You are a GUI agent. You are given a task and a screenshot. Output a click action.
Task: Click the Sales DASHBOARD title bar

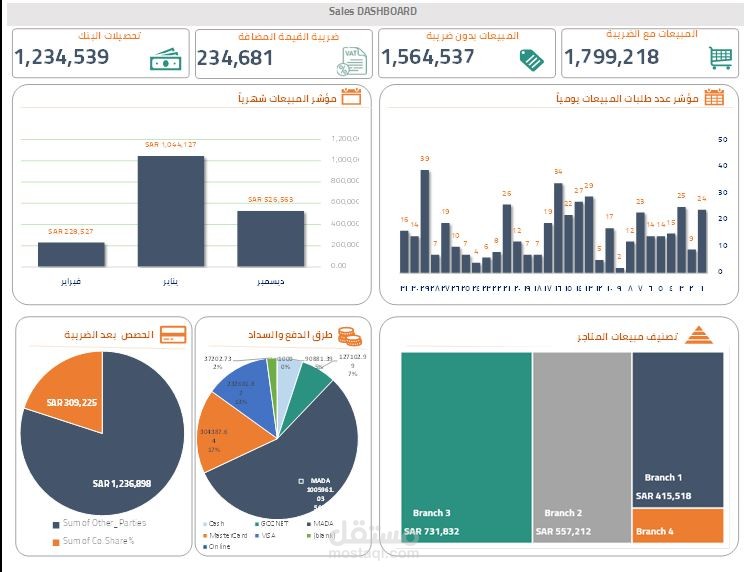[374, 12]
